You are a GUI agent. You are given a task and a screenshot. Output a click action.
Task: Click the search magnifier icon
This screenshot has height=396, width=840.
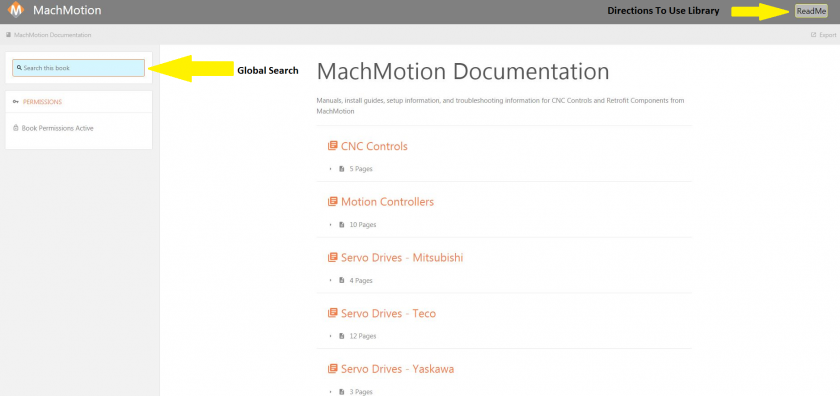click(19, 68)
